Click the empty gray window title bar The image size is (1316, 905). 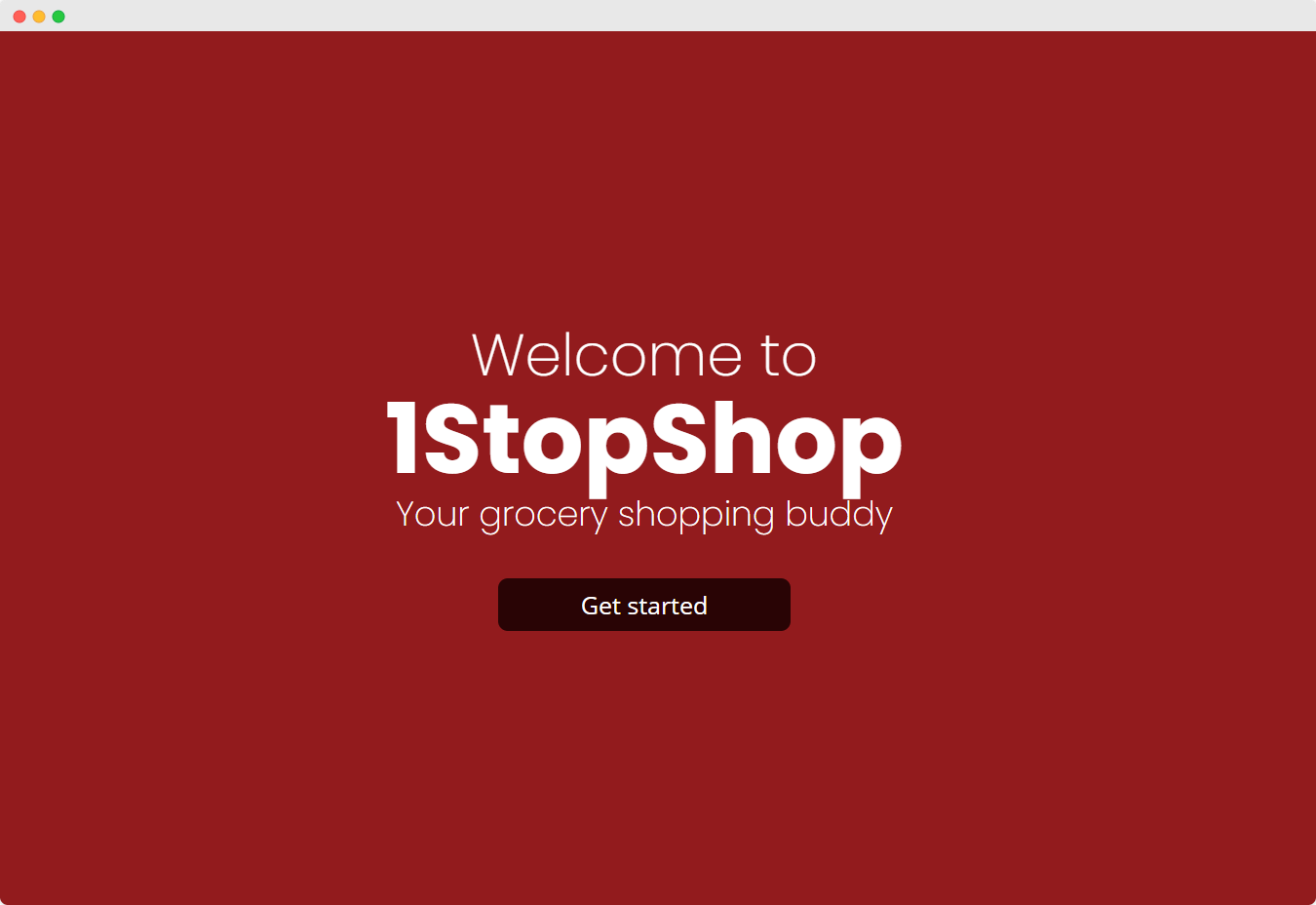(x=682, y=16)
